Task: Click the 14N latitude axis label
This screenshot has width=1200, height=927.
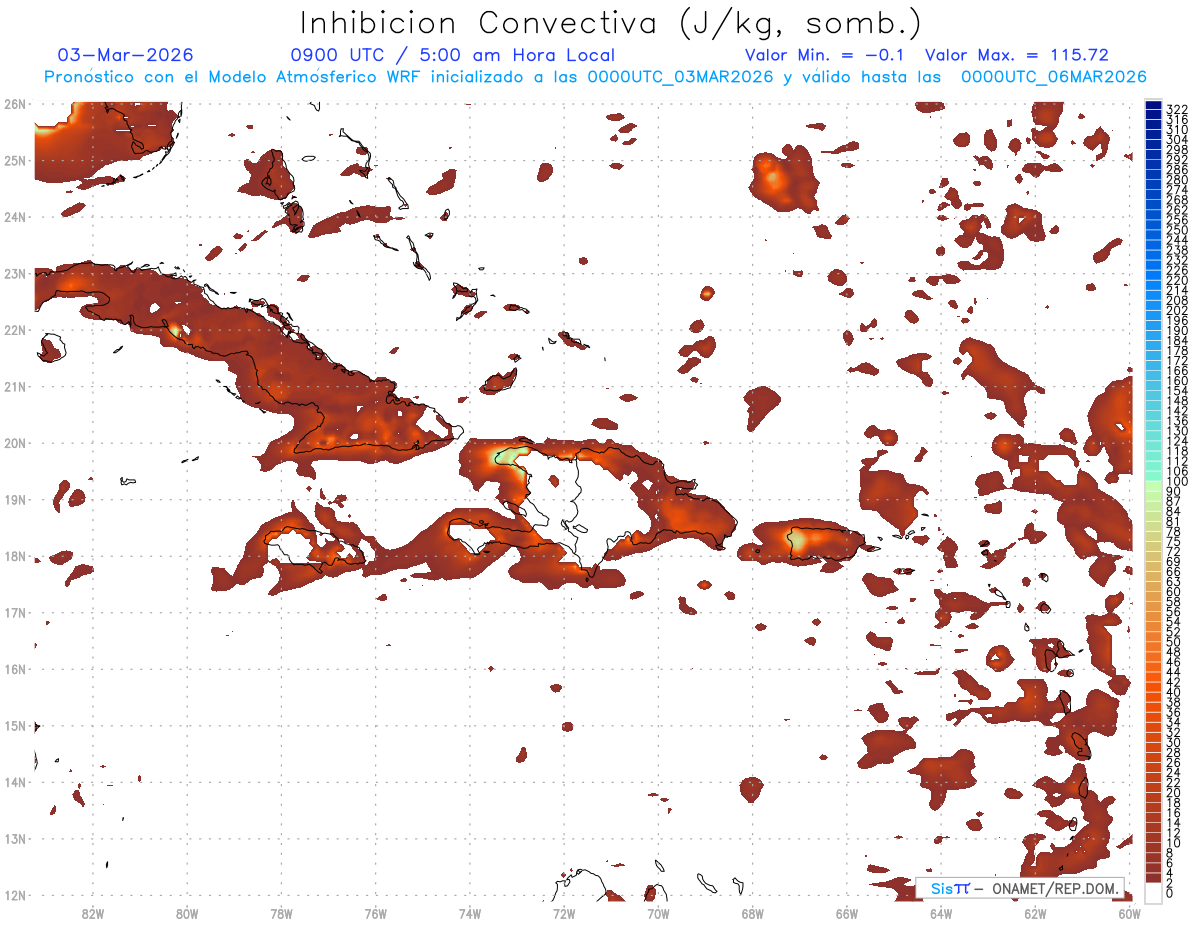Action: [15, 782]
